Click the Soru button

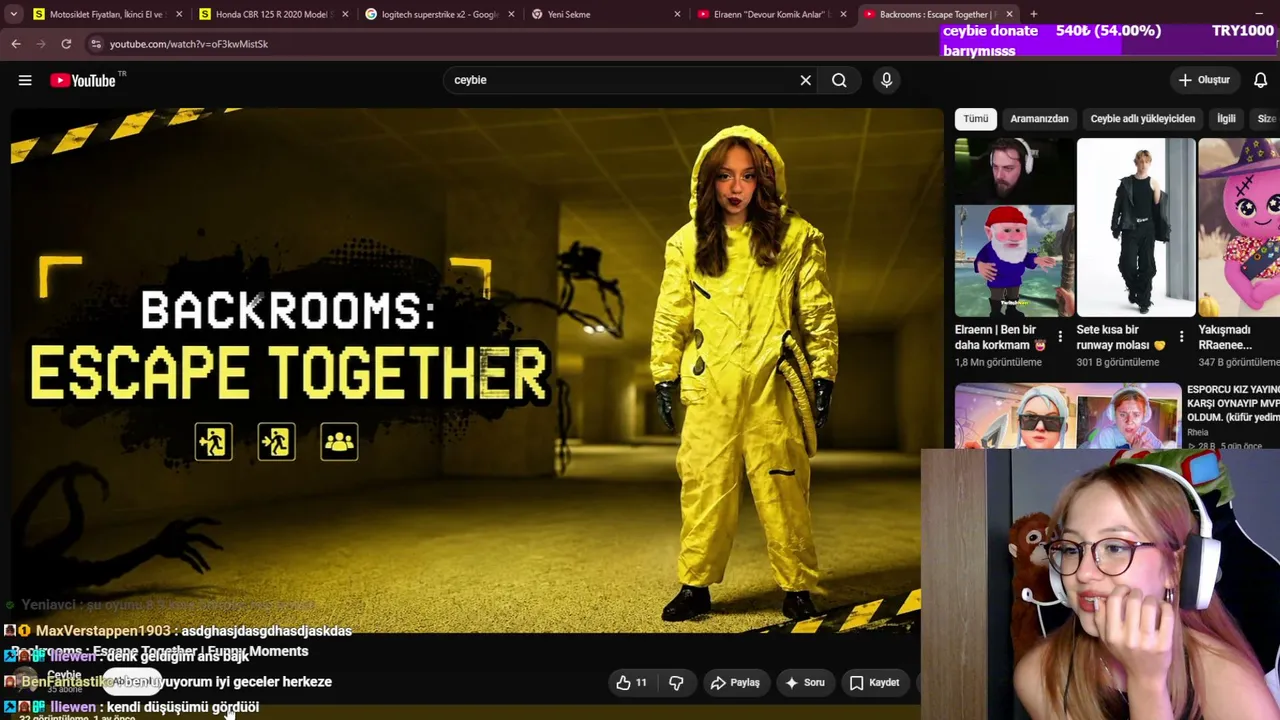pos(805,683)
